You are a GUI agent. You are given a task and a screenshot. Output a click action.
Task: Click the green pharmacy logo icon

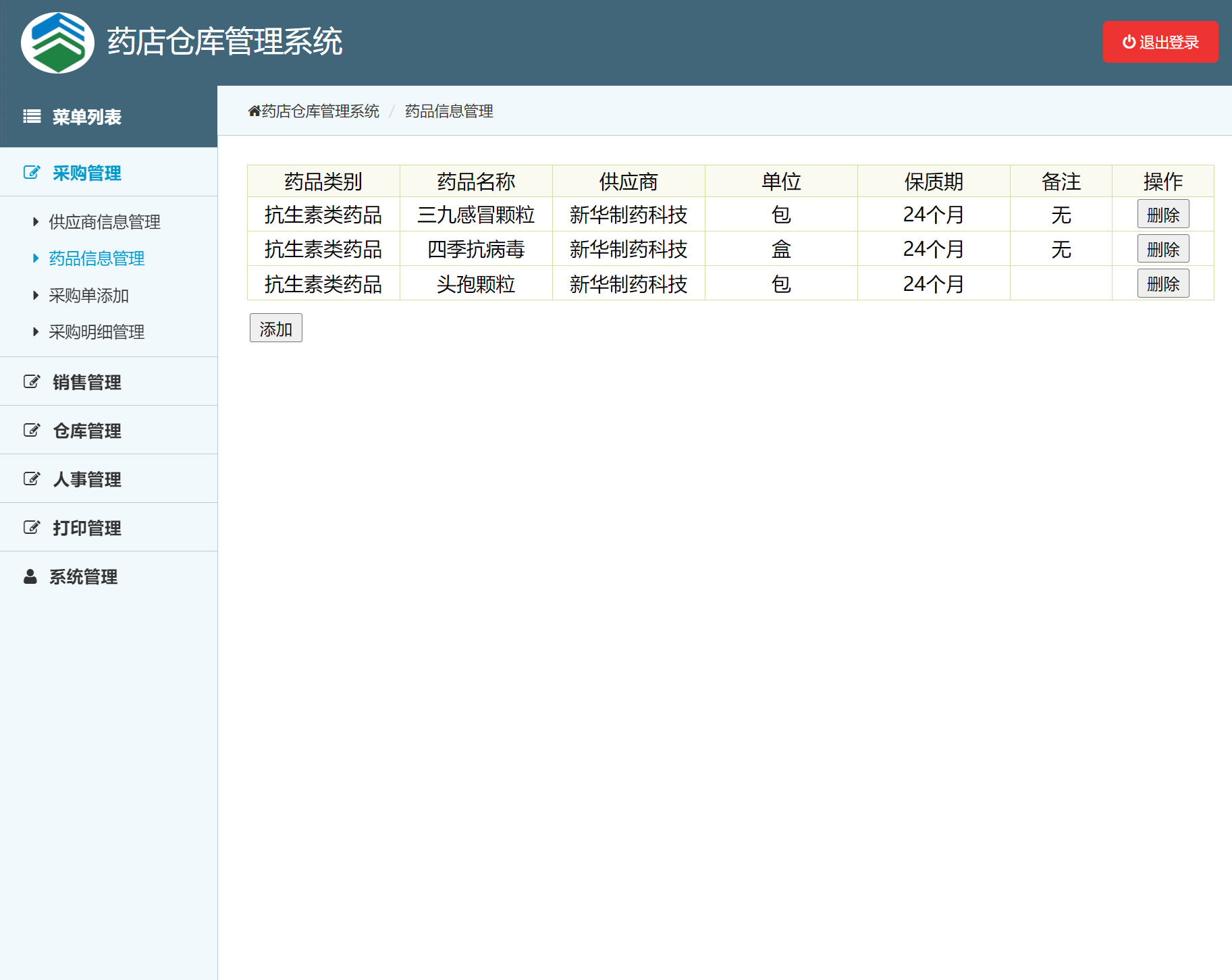pyautogui.click(x=57, y=42)
